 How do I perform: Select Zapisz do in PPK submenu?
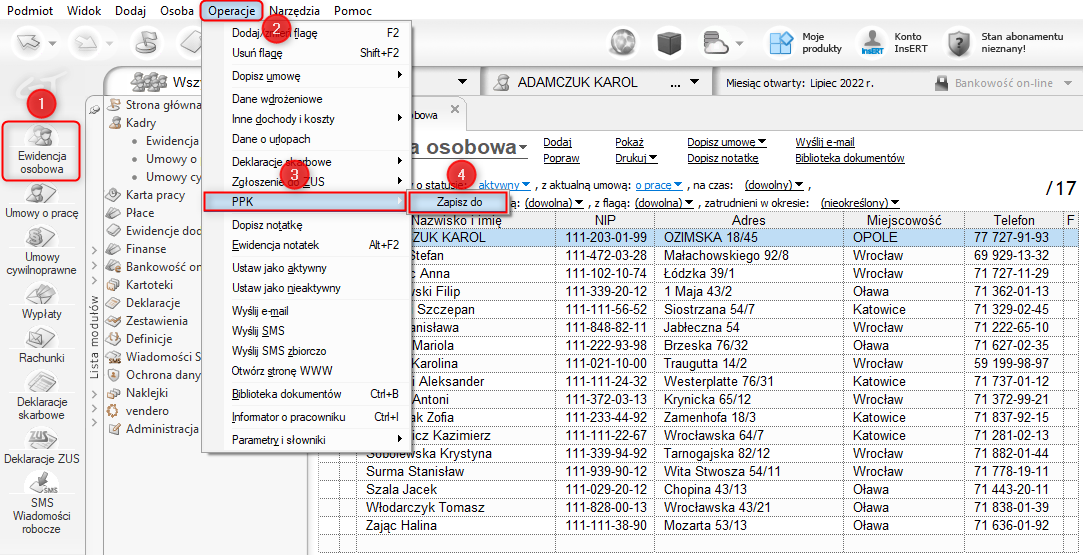click(x=459, y=202)
